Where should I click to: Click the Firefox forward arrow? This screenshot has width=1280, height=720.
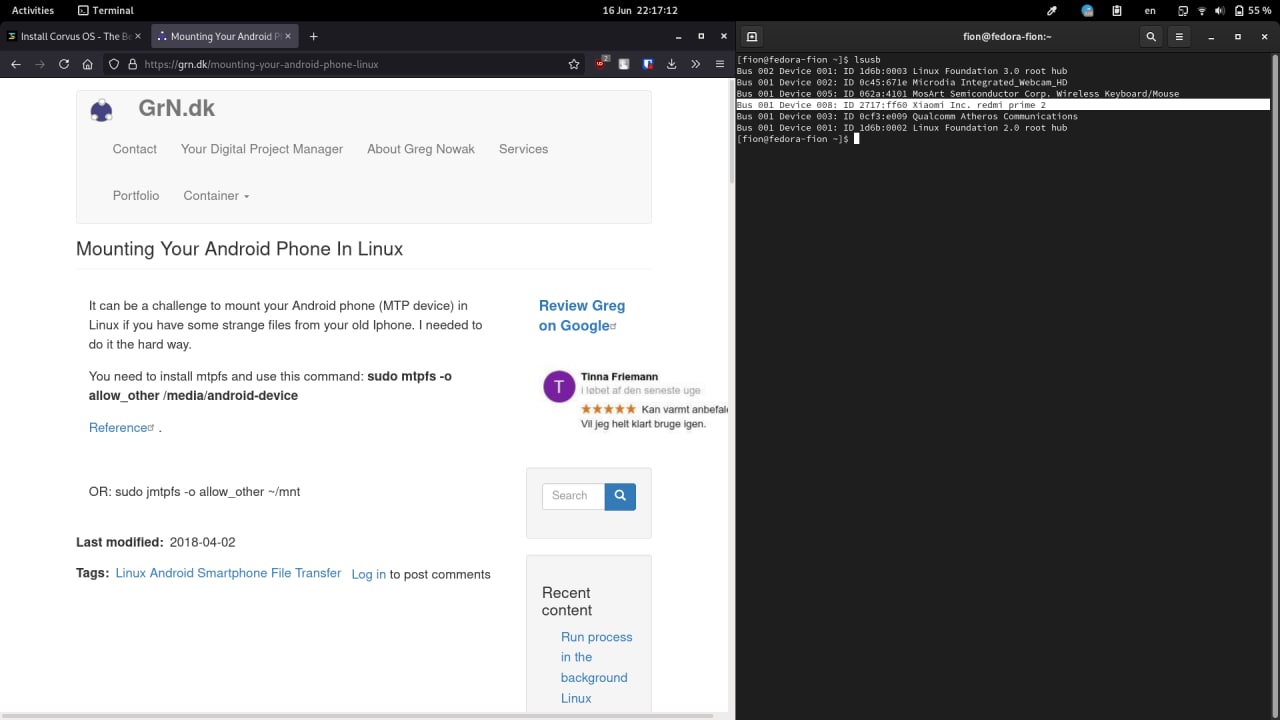[40, 64]
